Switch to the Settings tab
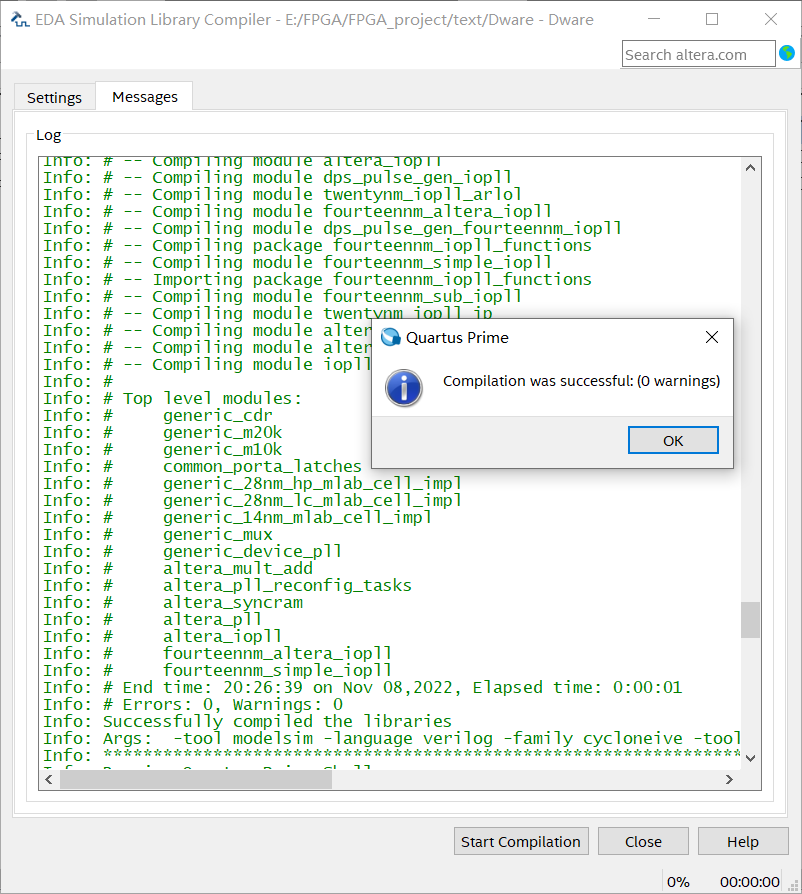 tap(54, 97)
